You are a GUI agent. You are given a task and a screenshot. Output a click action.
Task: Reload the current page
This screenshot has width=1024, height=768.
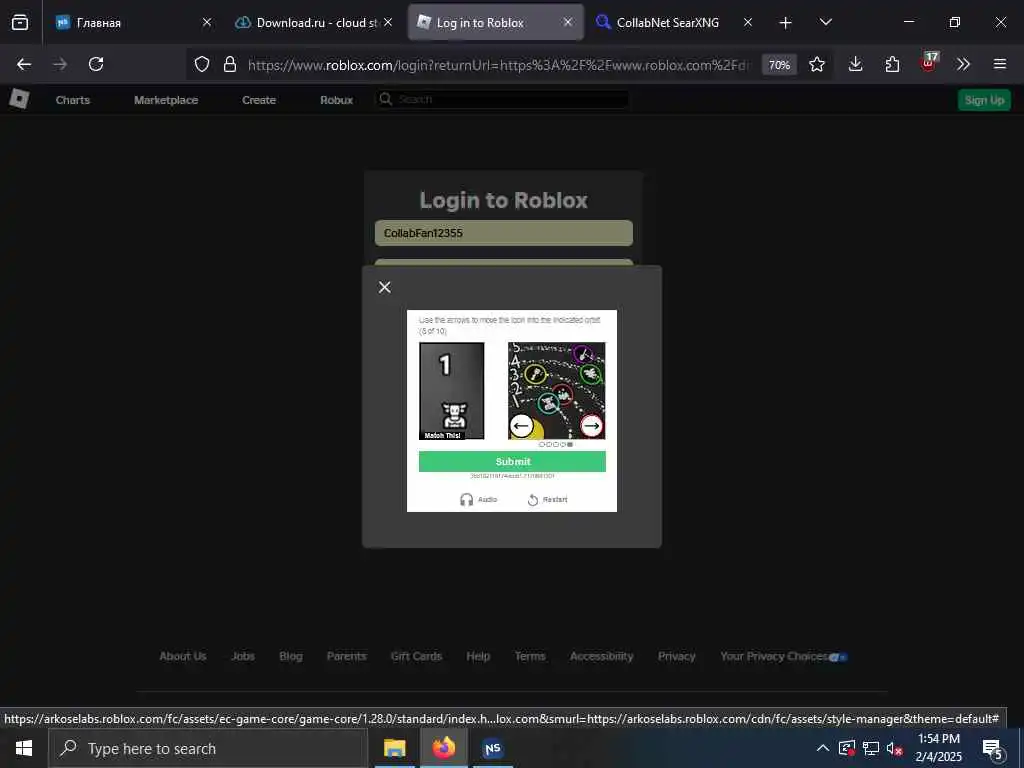pos(96,64)
